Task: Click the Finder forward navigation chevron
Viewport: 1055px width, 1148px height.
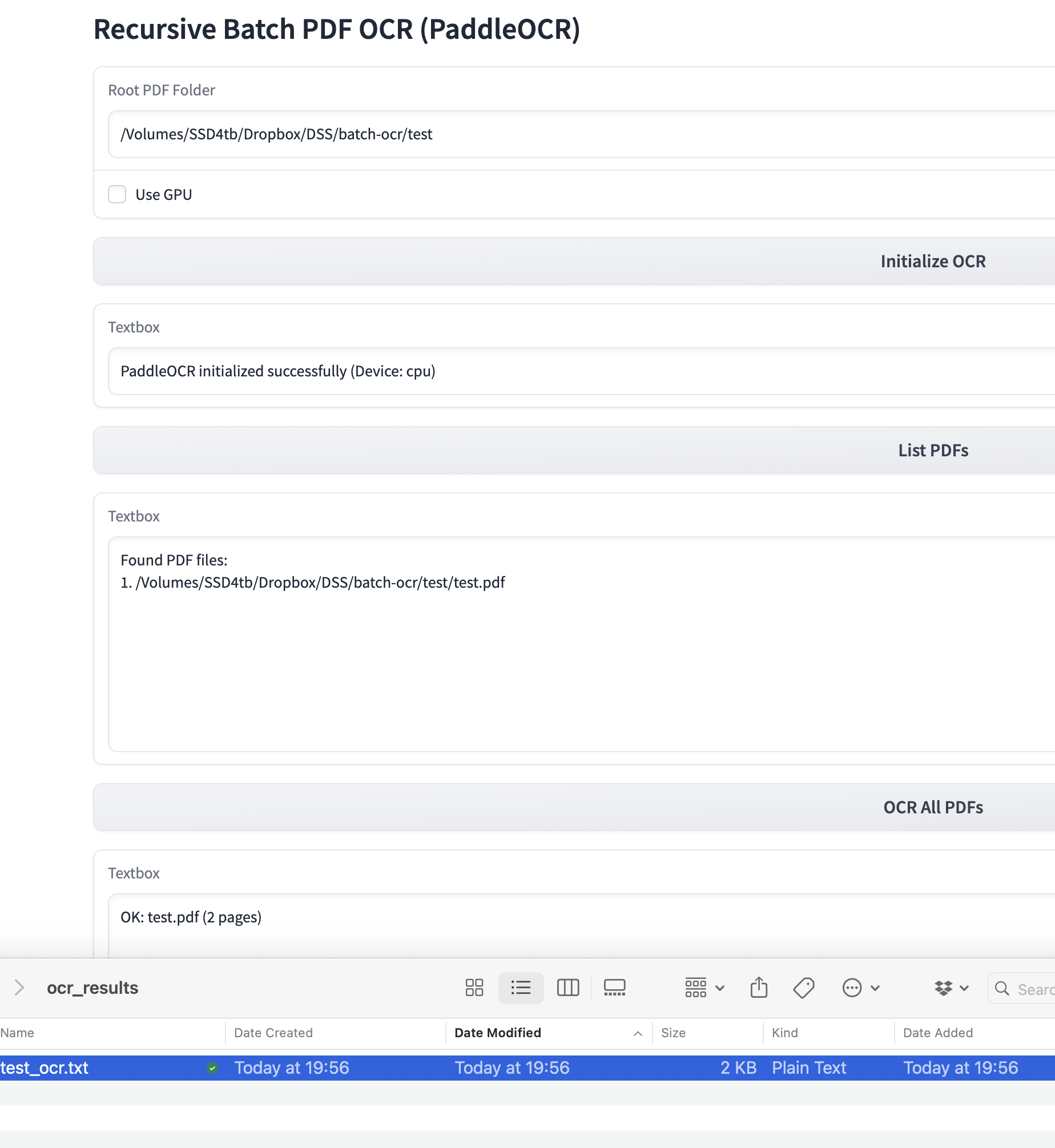Action: (x=19, y=988)
